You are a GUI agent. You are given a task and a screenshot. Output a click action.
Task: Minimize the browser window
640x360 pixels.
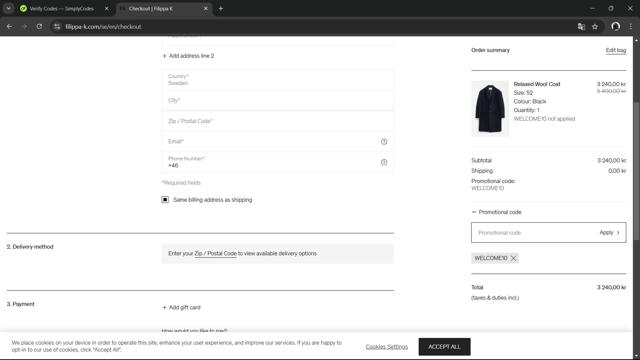tap(592, 8)
